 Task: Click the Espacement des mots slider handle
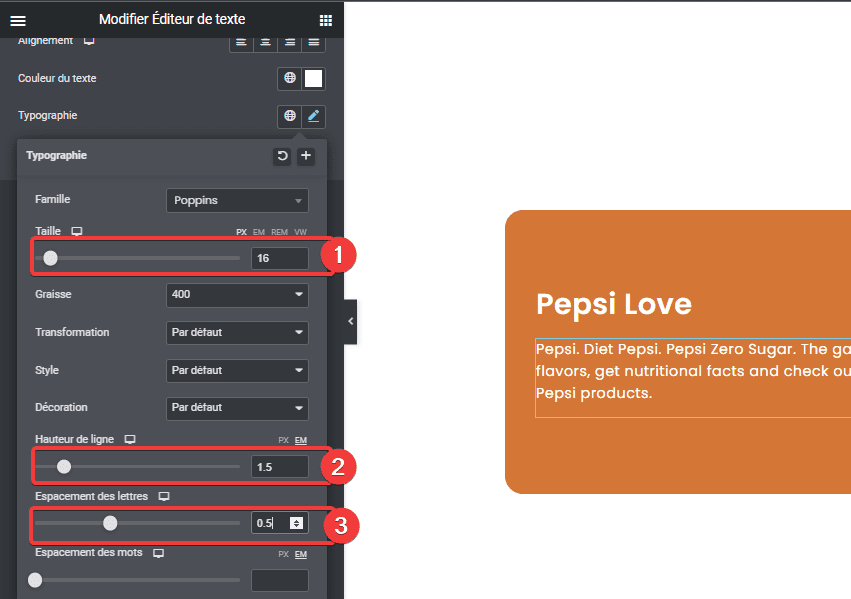[x=35, y=580]
